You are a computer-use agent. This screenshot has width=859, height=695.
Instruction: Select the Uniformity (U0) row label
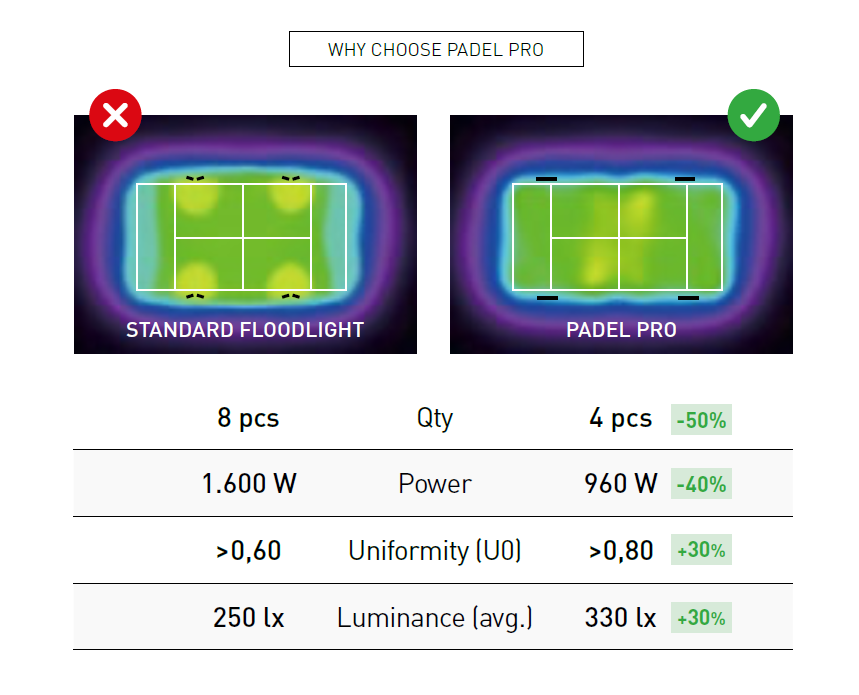coord(435,550)
